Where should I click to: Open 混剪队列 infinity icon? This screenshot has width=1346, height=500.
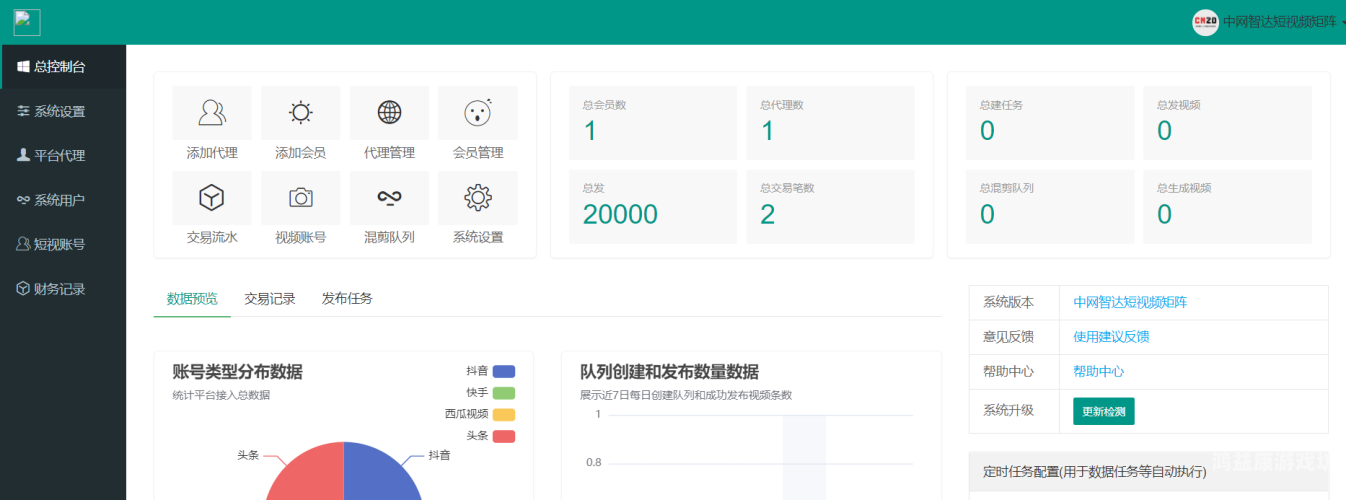(389, 197)
